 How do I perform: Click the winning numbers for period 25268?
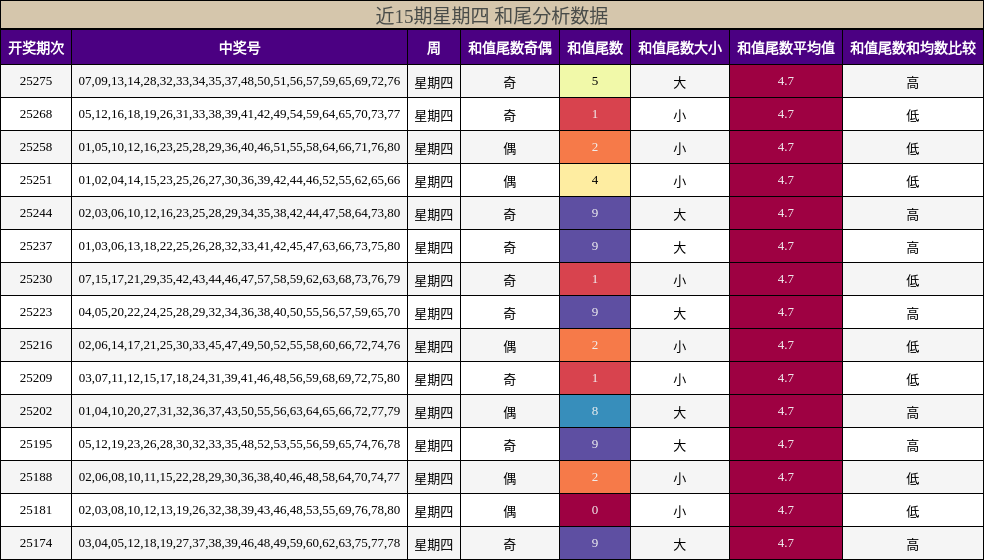[239, 114]
